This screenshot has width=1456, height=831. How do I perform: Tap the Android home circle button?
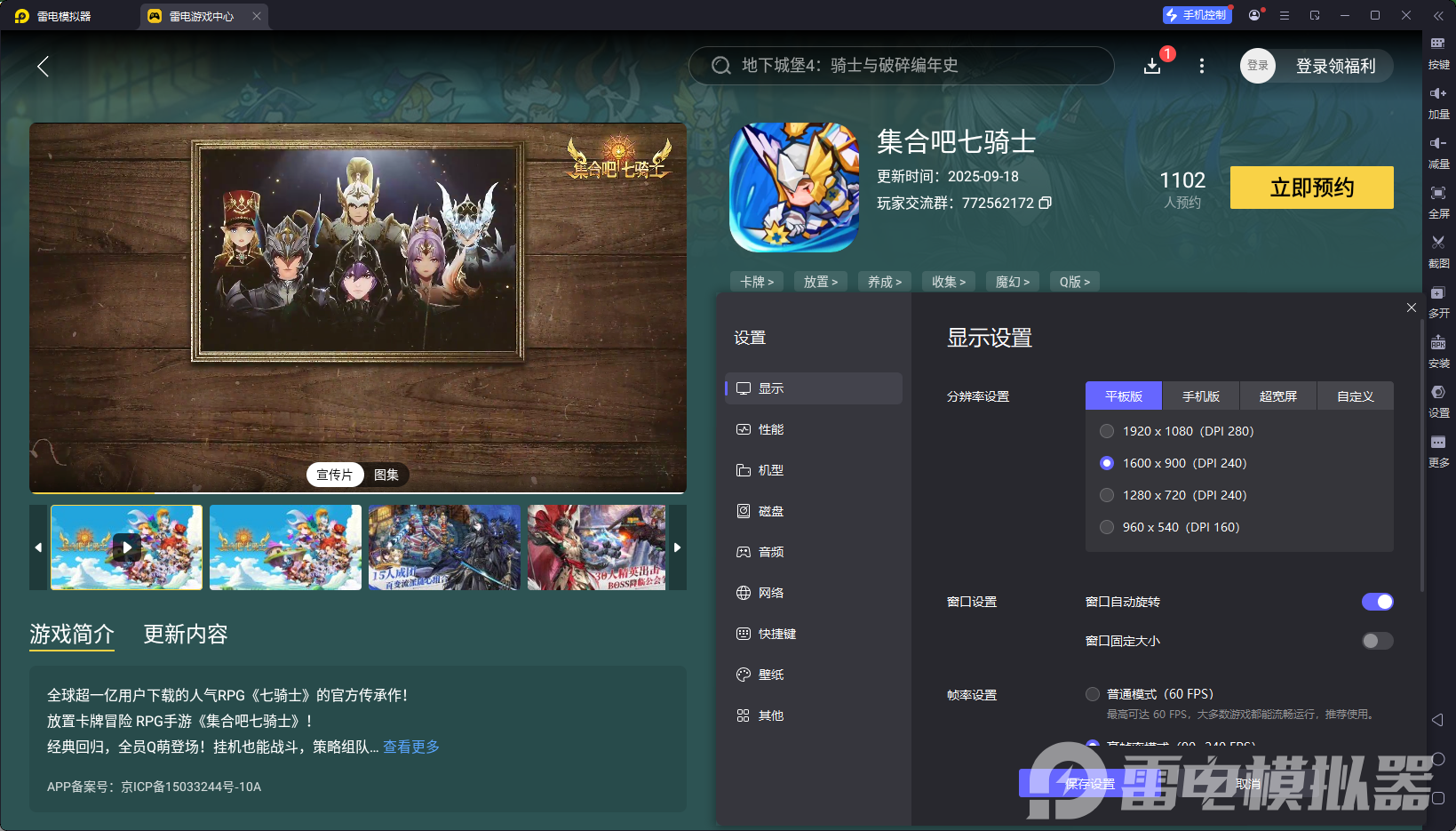coord(1438,759)
